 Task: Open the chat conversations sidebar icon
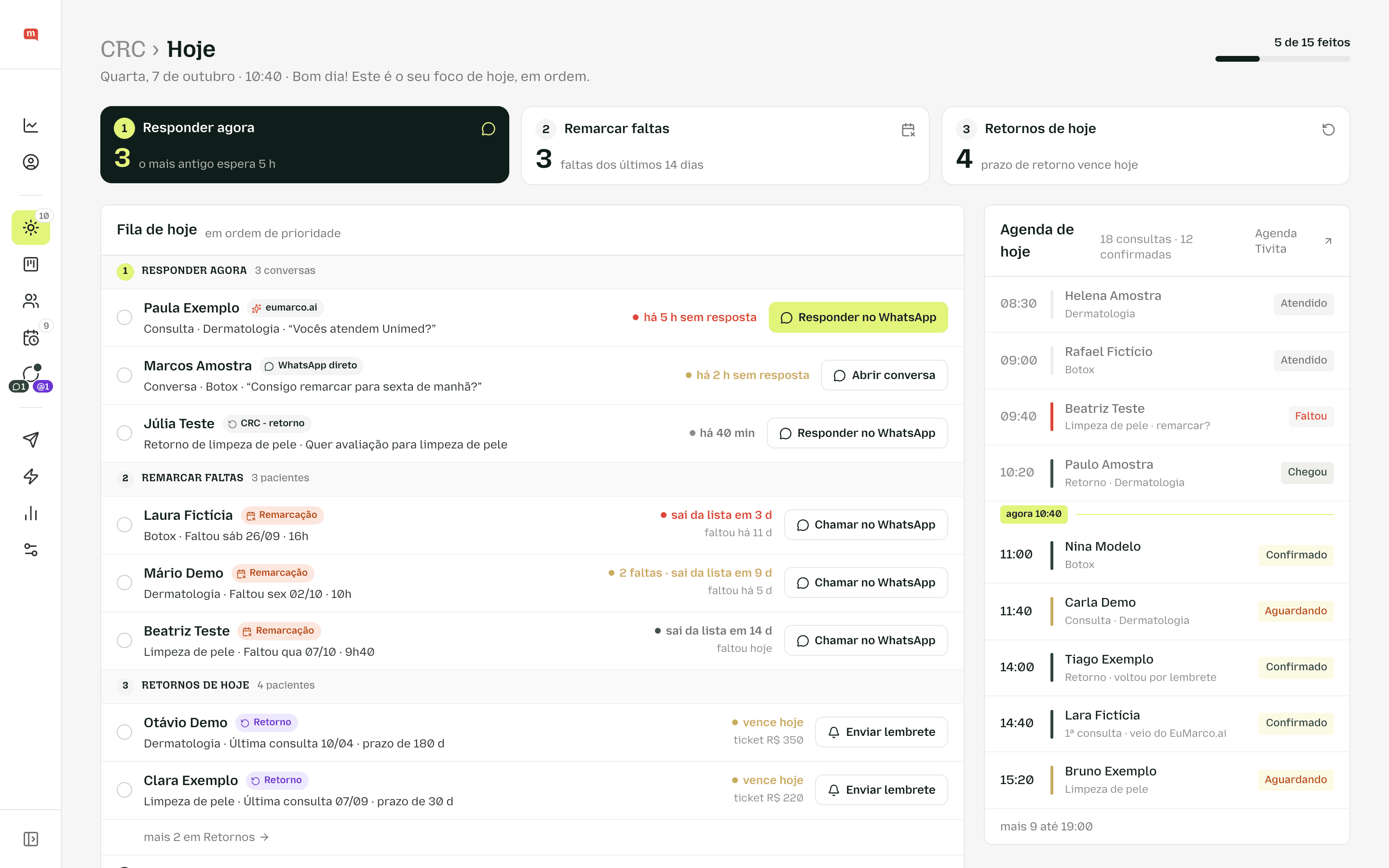point(30,374)
